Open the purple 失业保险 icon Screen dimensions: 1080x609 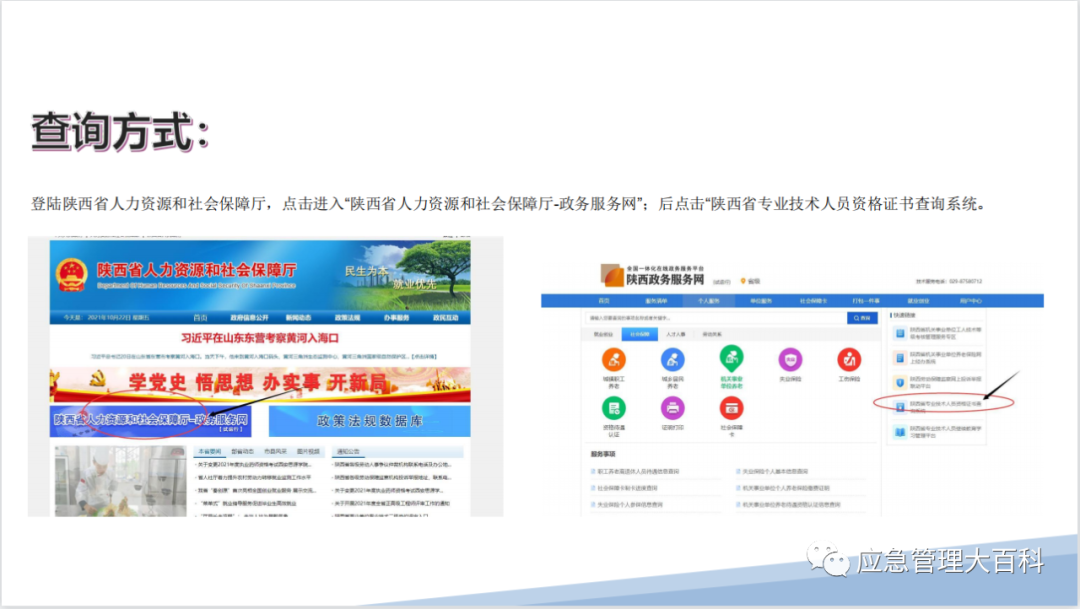pos(790,360)
